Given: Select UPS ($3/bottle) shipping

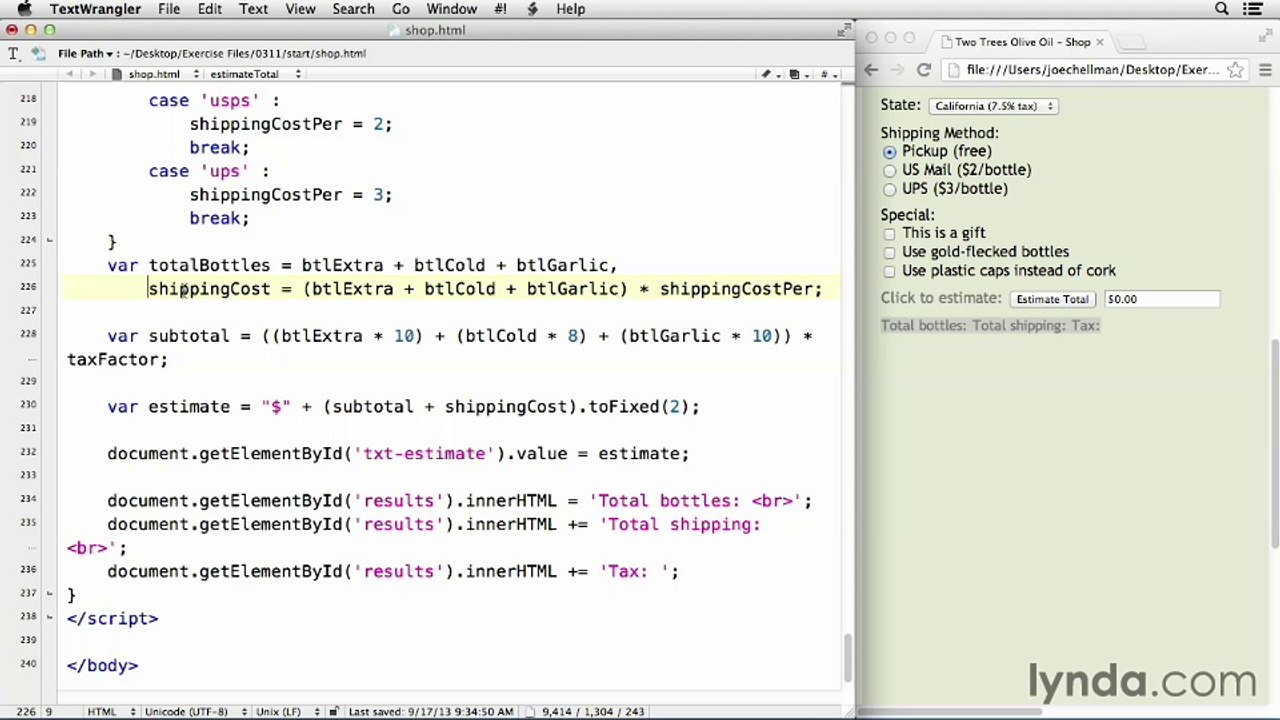Looking at the screenshot, I should [x=889, y=189].
